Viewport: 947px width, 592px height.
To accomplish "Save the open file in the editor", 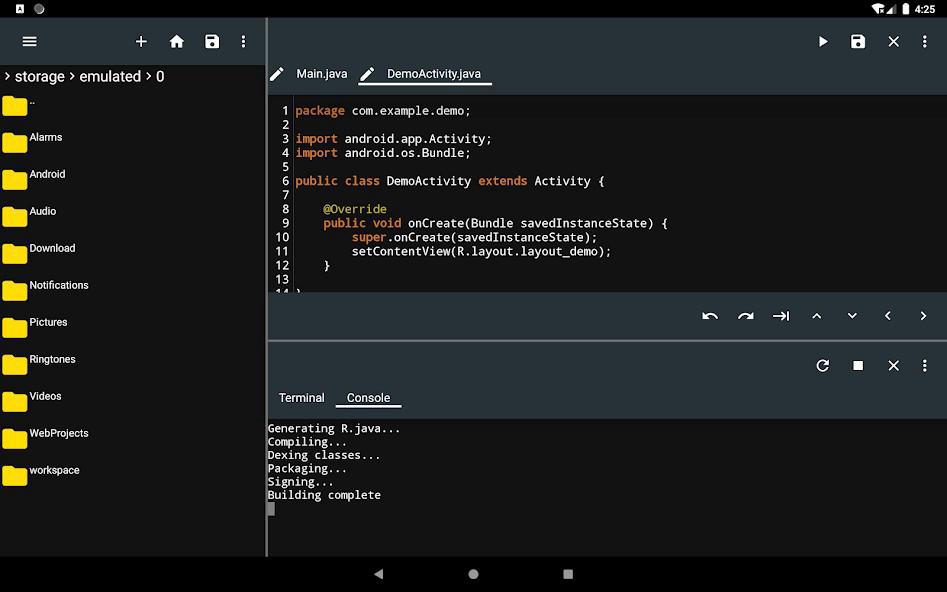I will [858, 41].
